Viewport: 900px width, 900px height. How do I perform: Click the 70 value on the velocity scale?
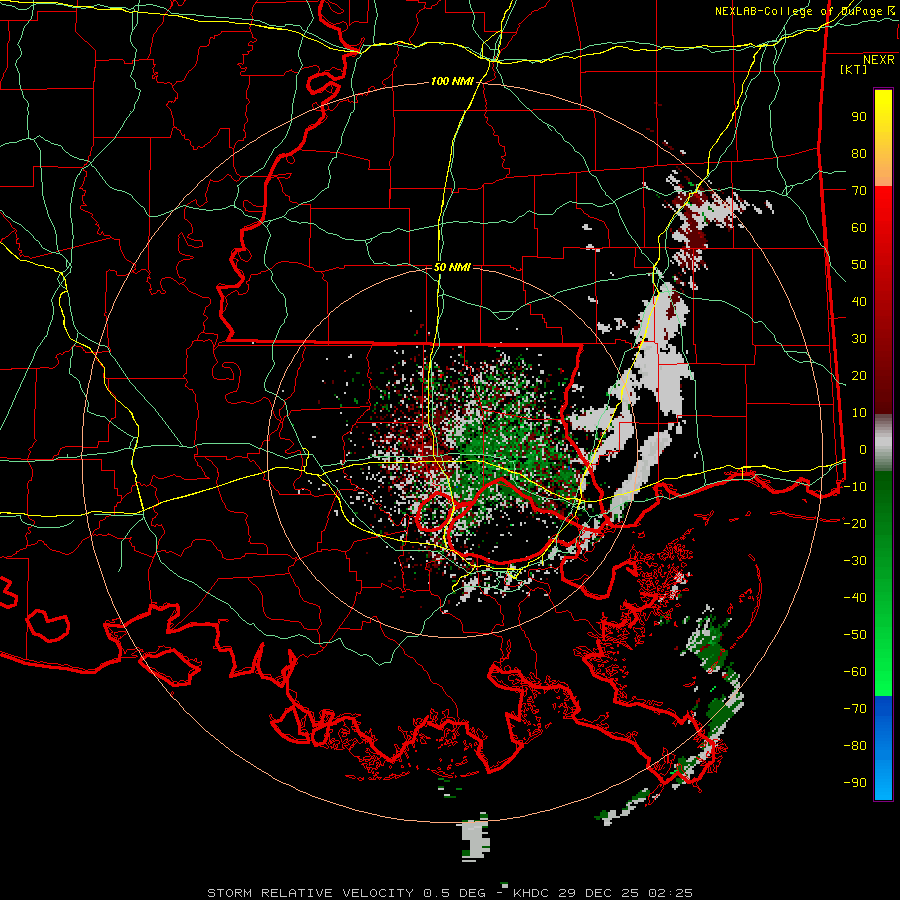point(859,191)
